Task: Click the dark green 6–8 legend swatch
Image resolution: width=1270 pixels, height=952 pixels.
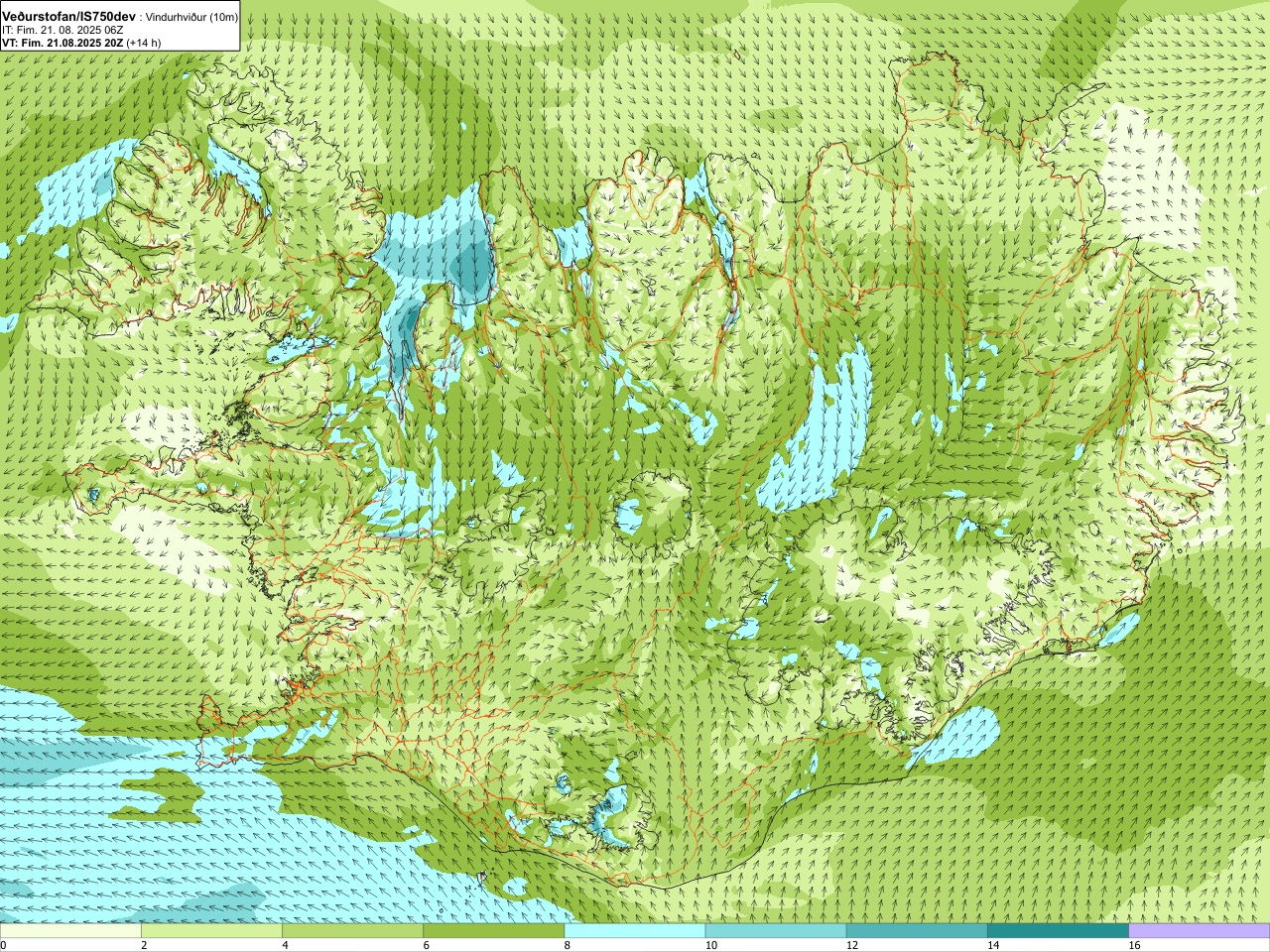Action: tap(494, 931)
